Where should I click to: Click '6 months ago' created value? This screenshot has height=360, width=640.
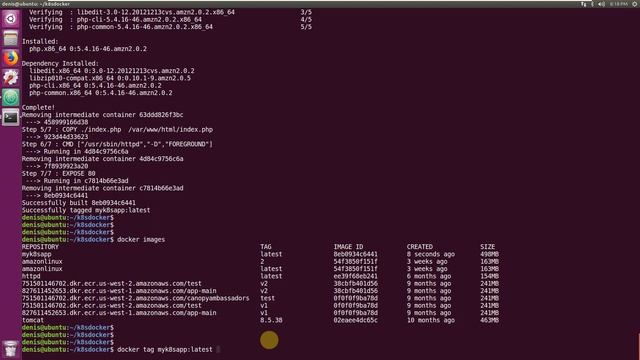[429, 276]
